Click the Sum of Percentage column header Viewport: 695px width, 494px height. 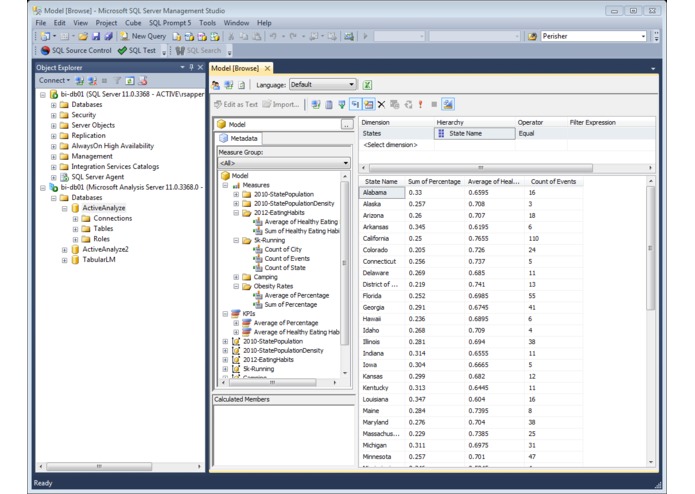click(434, 182)
